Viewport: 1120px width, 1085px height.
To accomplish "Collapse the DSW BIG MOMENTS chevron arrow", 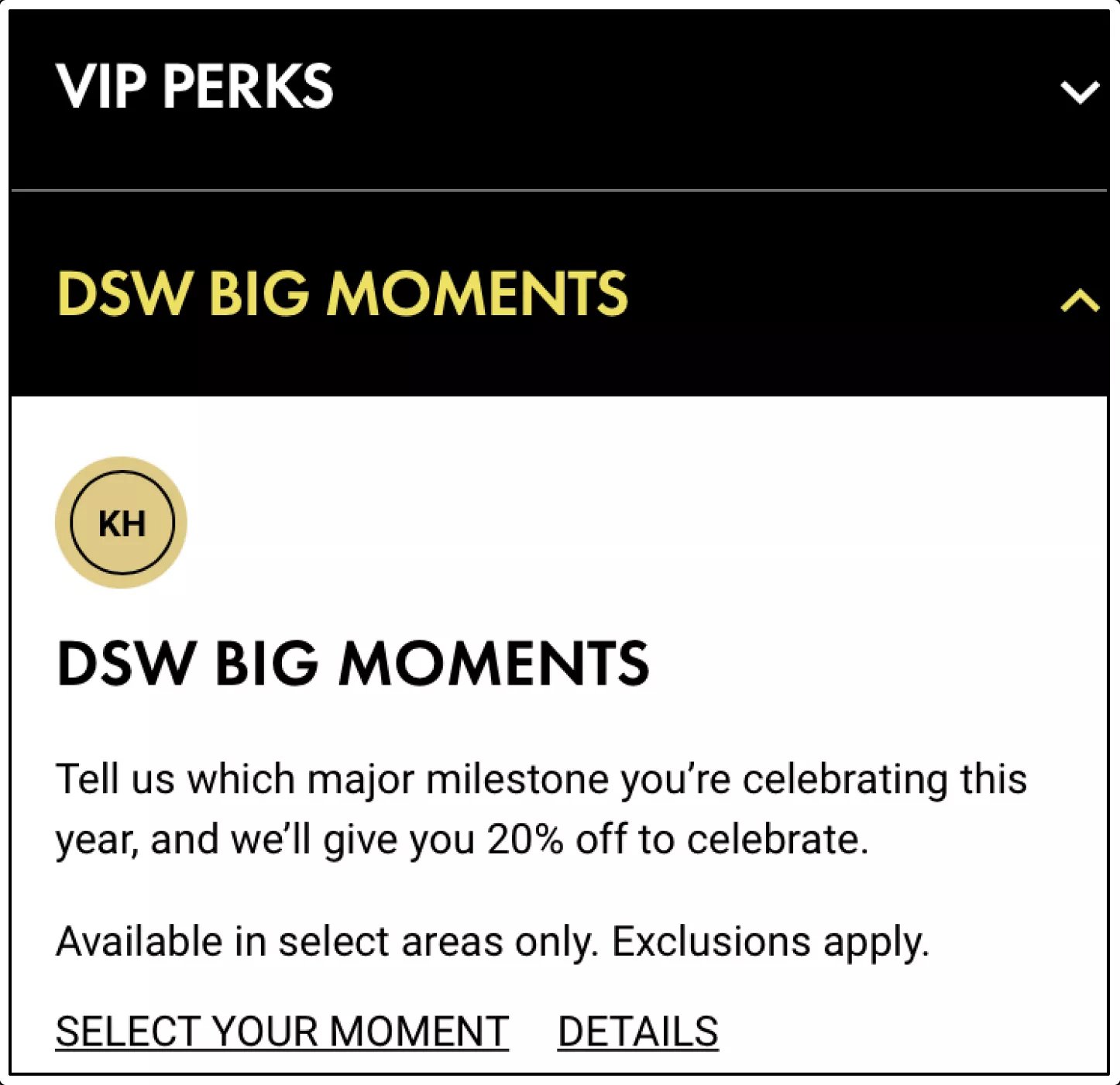I will point(1079,300).
